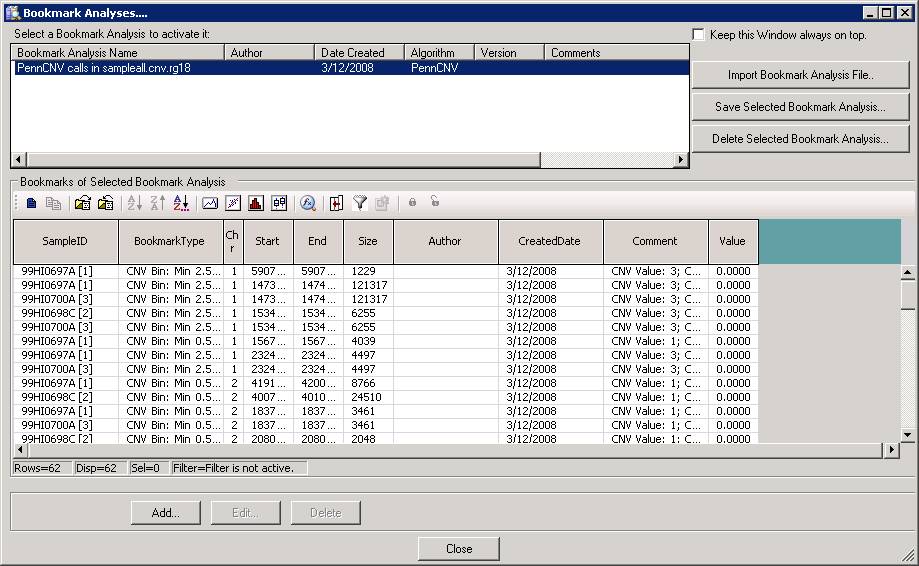Viewport: 919px width, 566px height.
Task: Click left arrow of bookmarks horizontal scrollbar
Action: coord(21,450)
